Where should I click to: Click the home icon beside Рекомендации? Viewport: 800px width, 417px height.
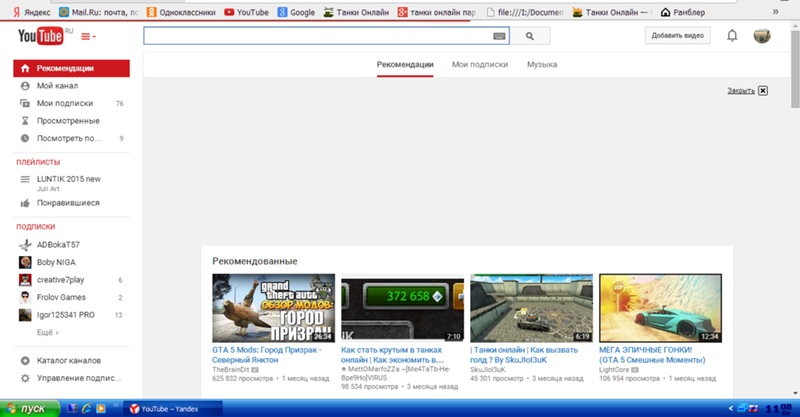[x=25, y=68]
